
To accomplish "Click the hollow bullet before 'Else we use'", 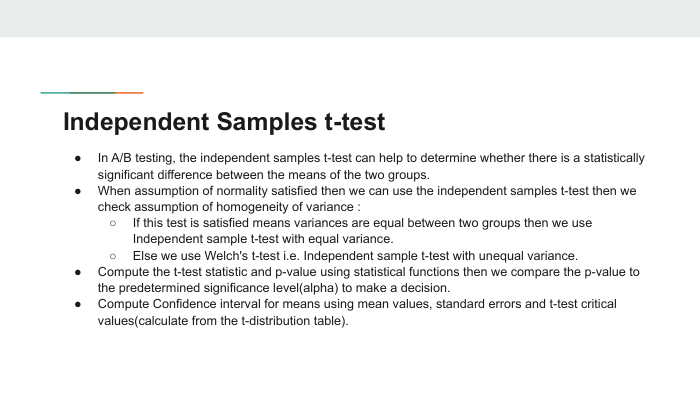I will tap(113, 256).
